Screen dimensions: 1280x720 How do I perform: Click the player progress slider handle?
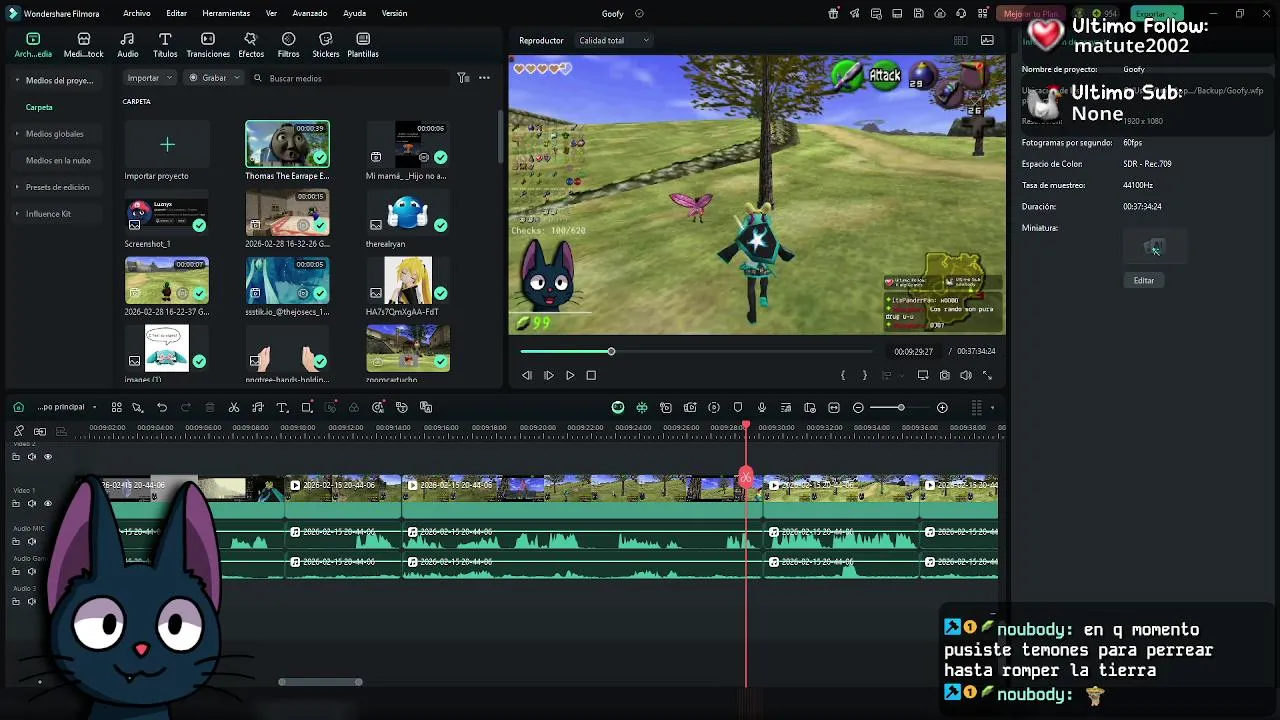(611, 351)
